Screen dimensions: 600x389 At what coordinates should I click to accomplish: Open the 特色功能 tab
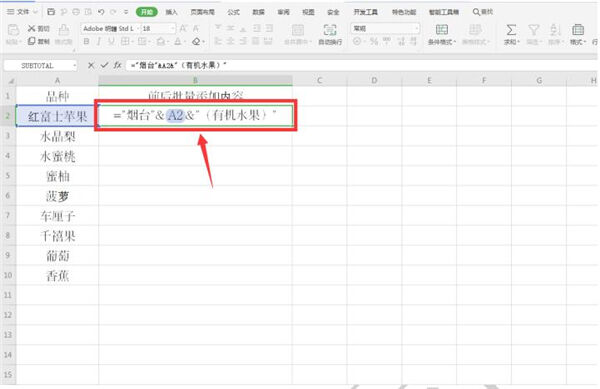click(x=403, y=12)
